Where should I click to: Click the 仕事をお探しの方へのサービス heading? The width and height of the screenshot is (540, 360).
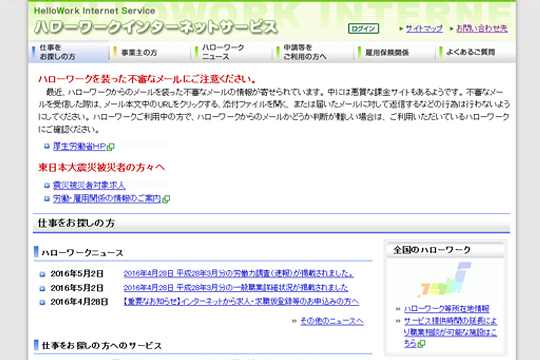(x=102, y=346)
